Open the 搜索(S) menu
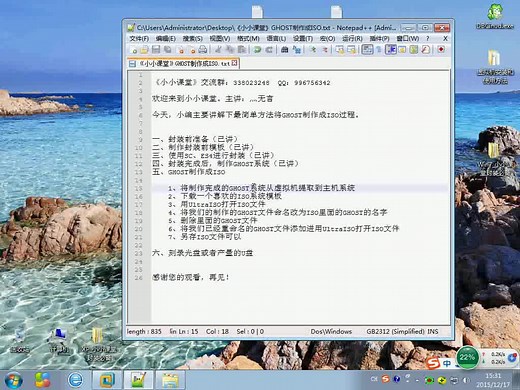This screenshot has height=390, width=520. click(x=192, y=39)
